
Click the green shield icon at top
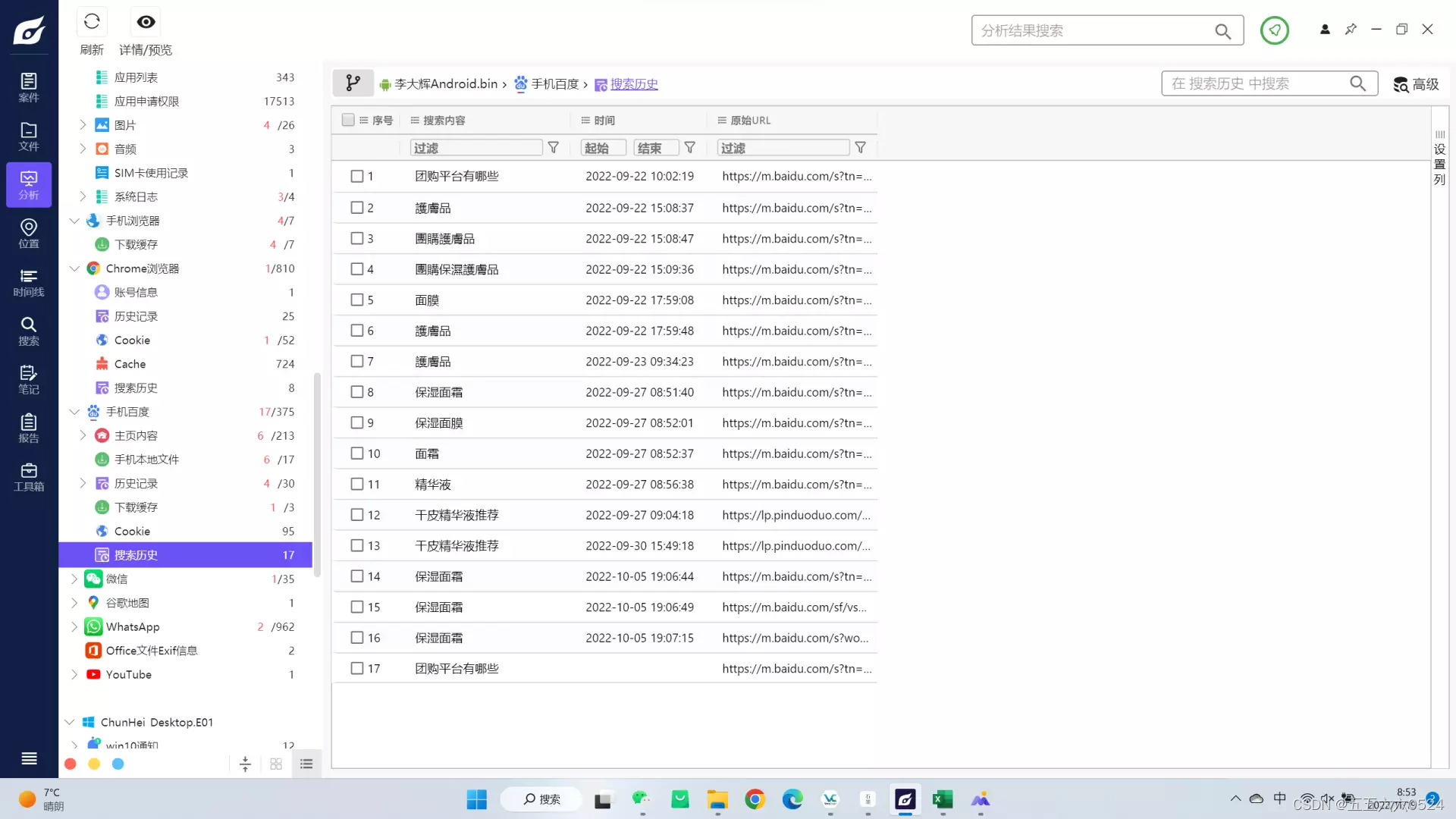(1274, 31)
